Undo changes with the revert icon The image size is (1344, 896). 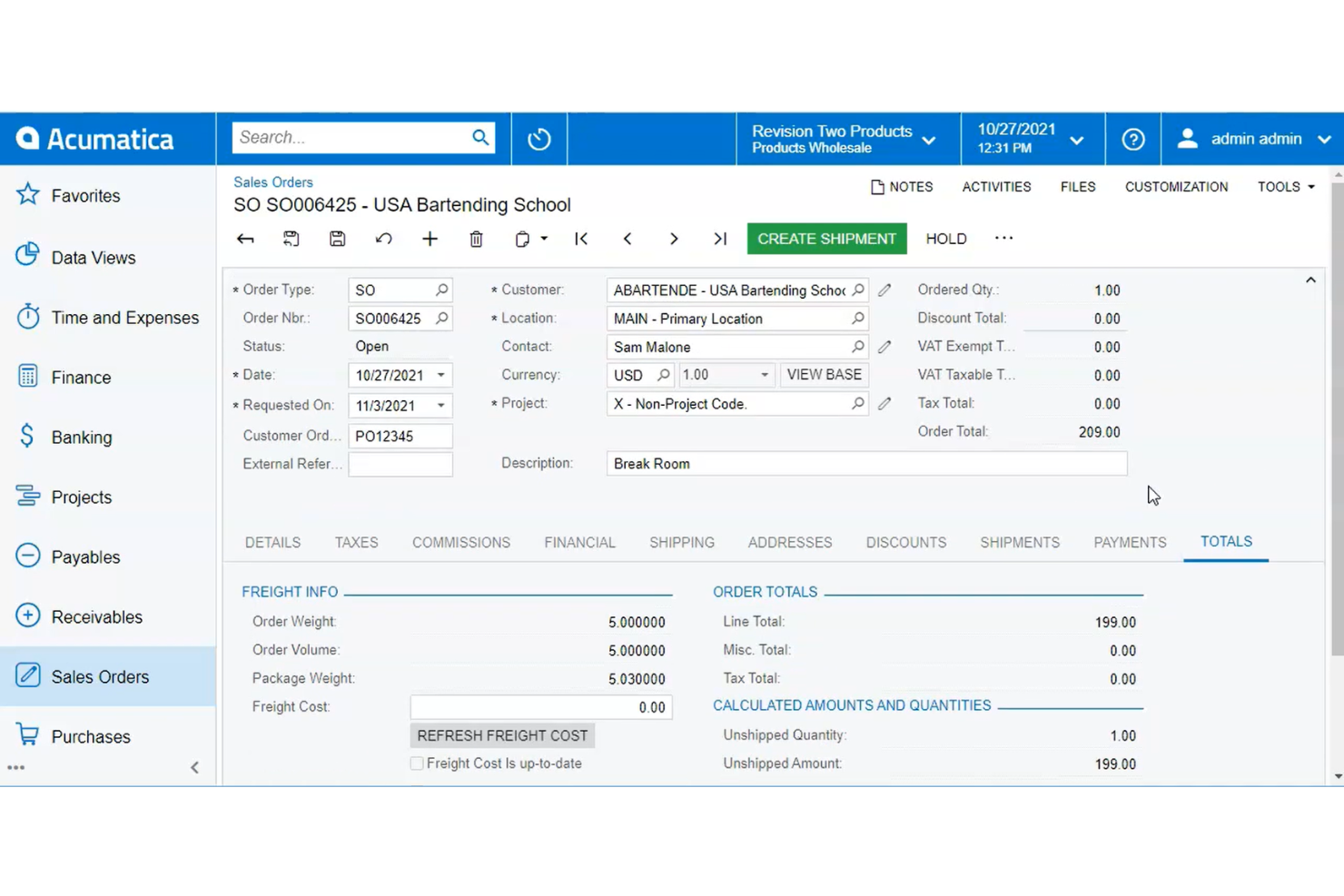[x=383, y=239]
